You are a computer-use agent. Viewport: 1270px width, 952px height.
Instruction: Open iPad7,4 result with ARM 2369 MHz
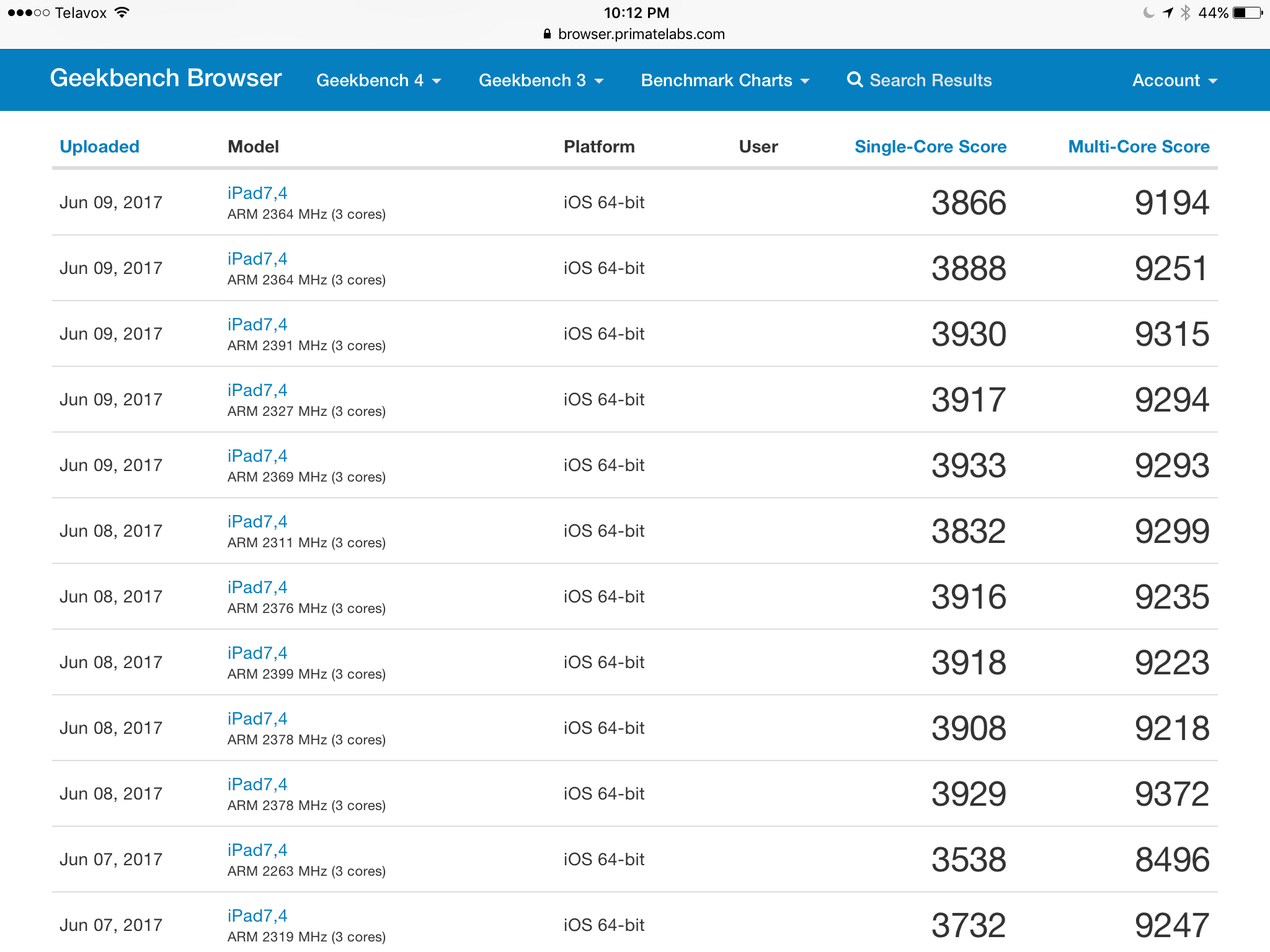(257, 456)
